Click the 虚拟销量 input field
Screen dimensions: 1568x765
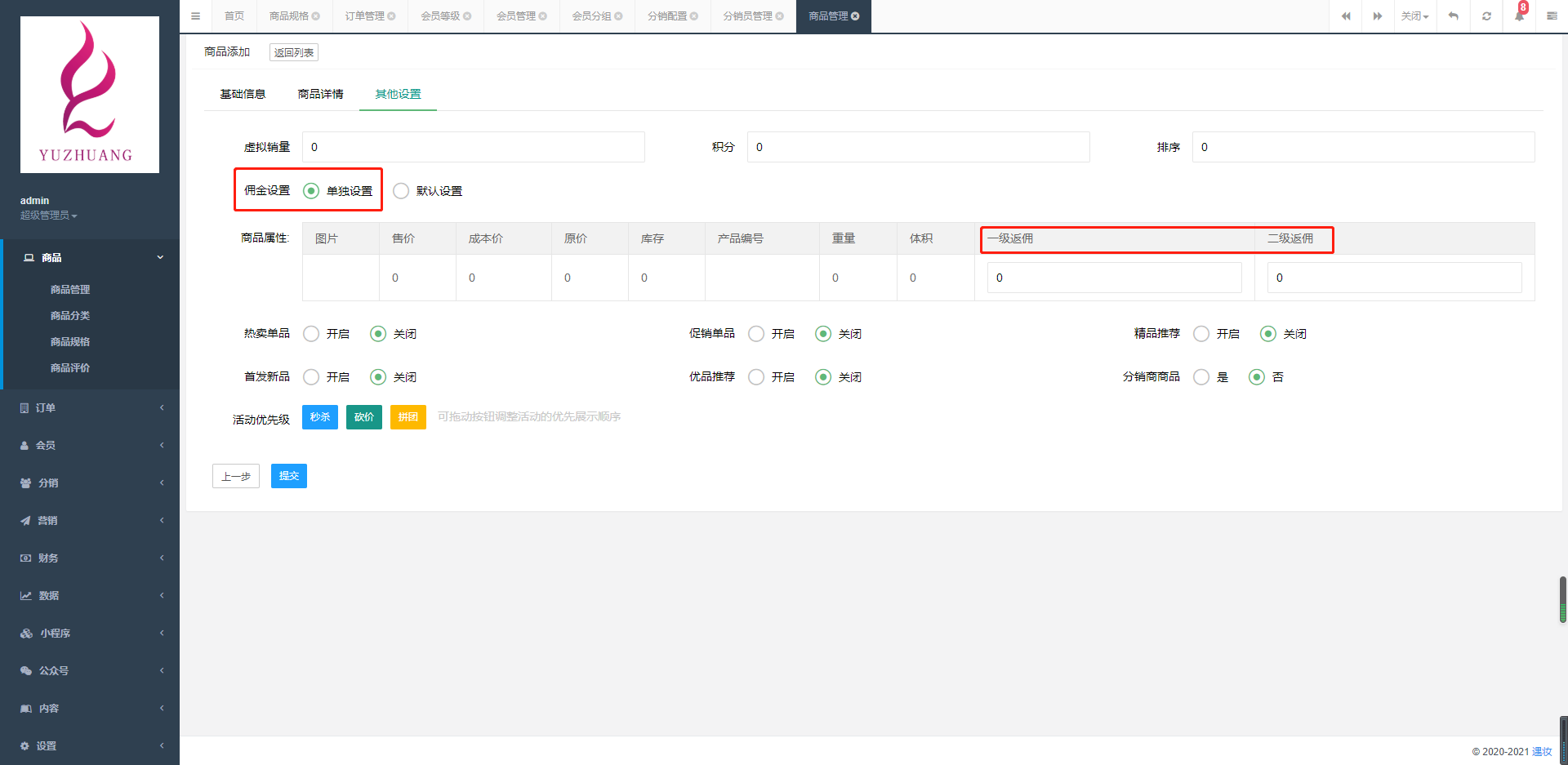coord(474,147)
